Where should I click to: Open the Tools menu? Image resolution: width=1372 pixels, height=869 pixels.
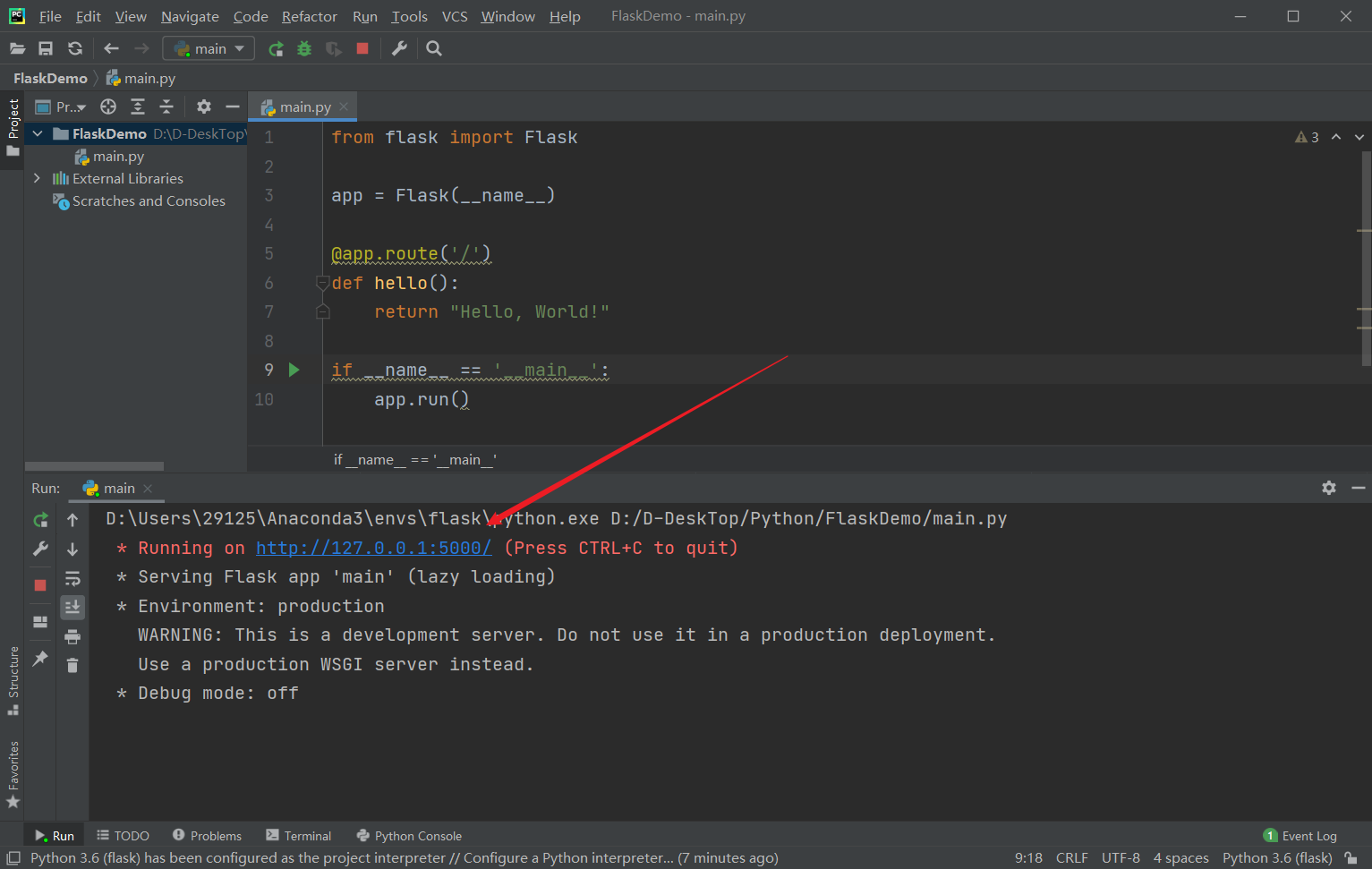pos(409,16)
